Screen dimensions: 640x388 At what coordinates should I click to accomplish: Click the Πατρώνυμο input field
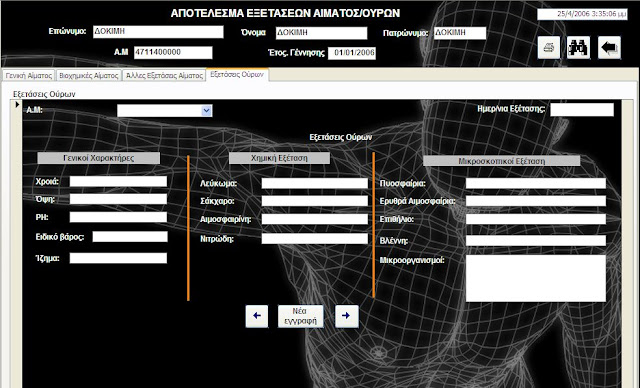click(460, 33)
